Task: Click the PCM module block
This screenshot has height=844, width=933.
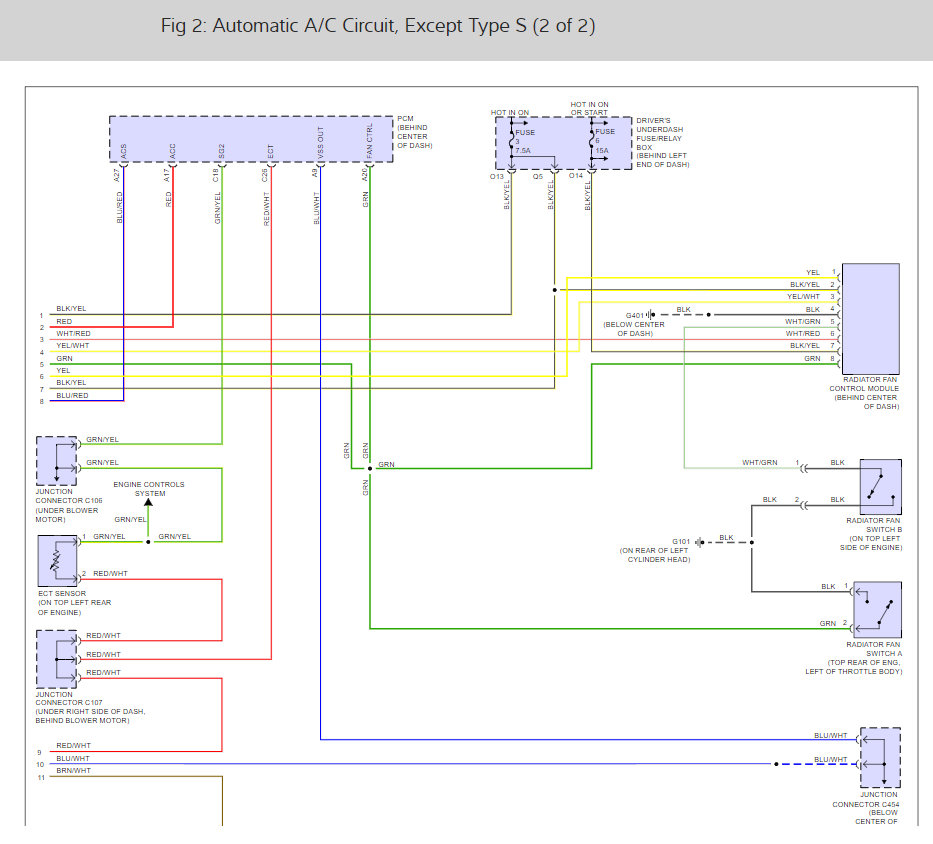Action: pyautogui.click(x=250, y=140)
